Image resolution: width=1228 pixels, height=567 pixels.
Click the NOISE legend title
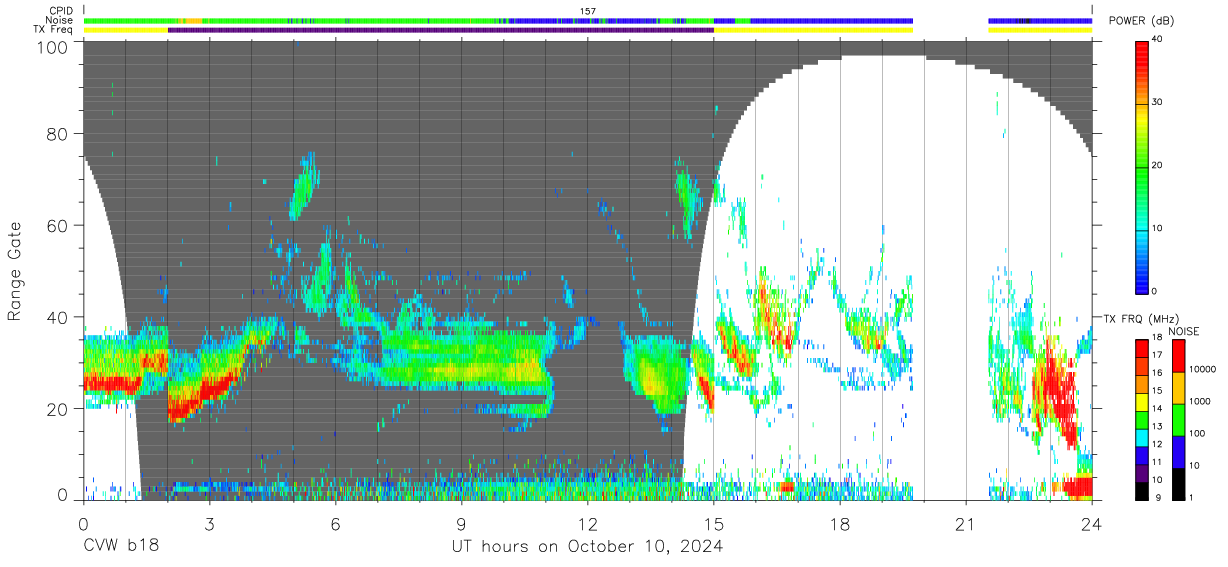coord(1182,331)
